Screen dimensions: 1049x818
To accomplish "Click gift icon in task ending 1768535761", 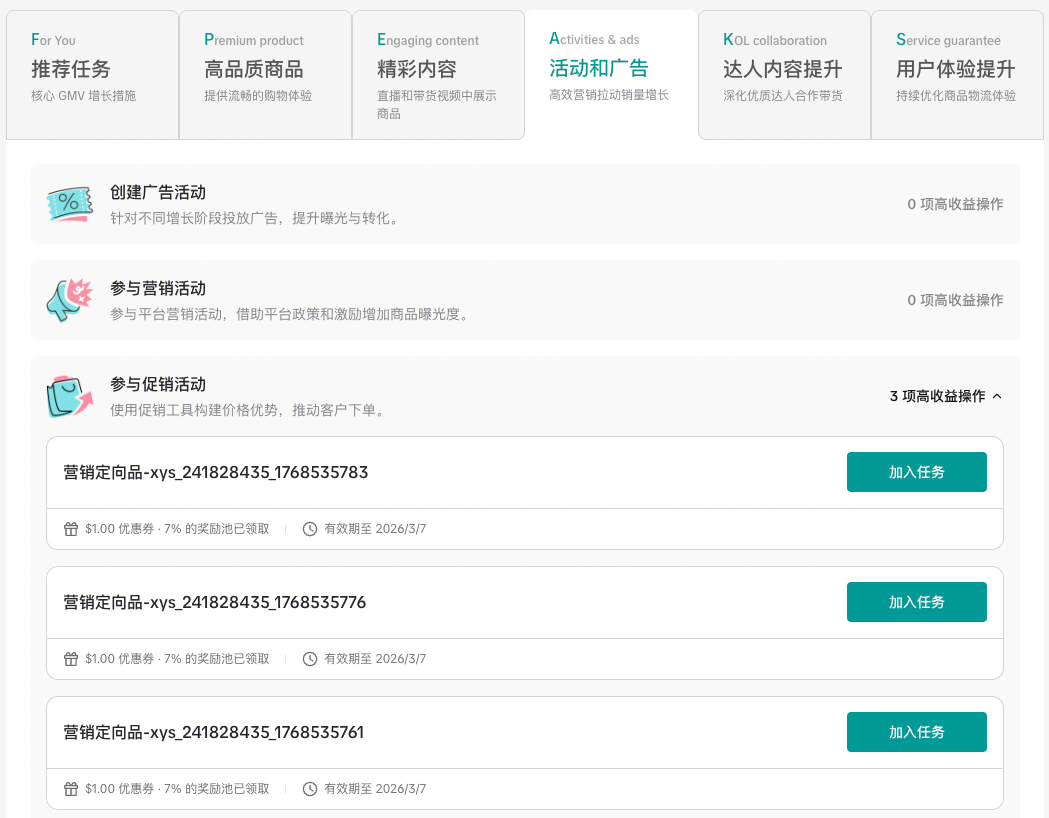I will point(71,789).
